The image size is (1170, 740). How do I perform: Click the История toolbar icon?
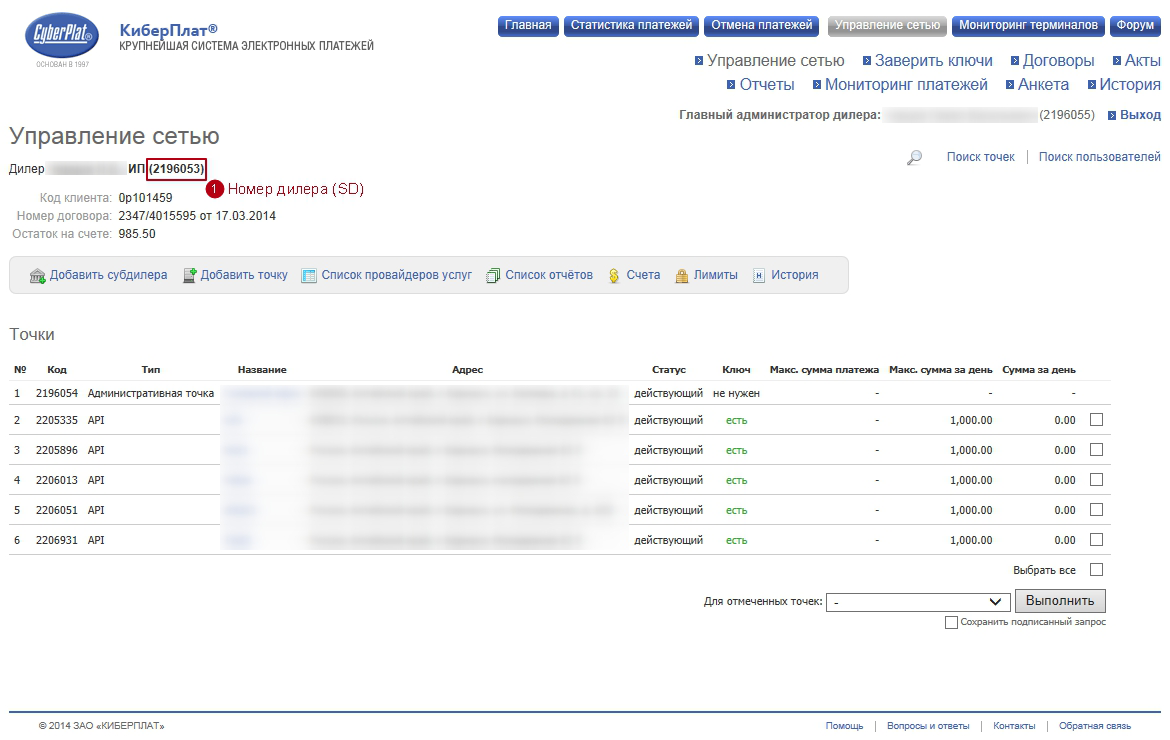point(759,276)
